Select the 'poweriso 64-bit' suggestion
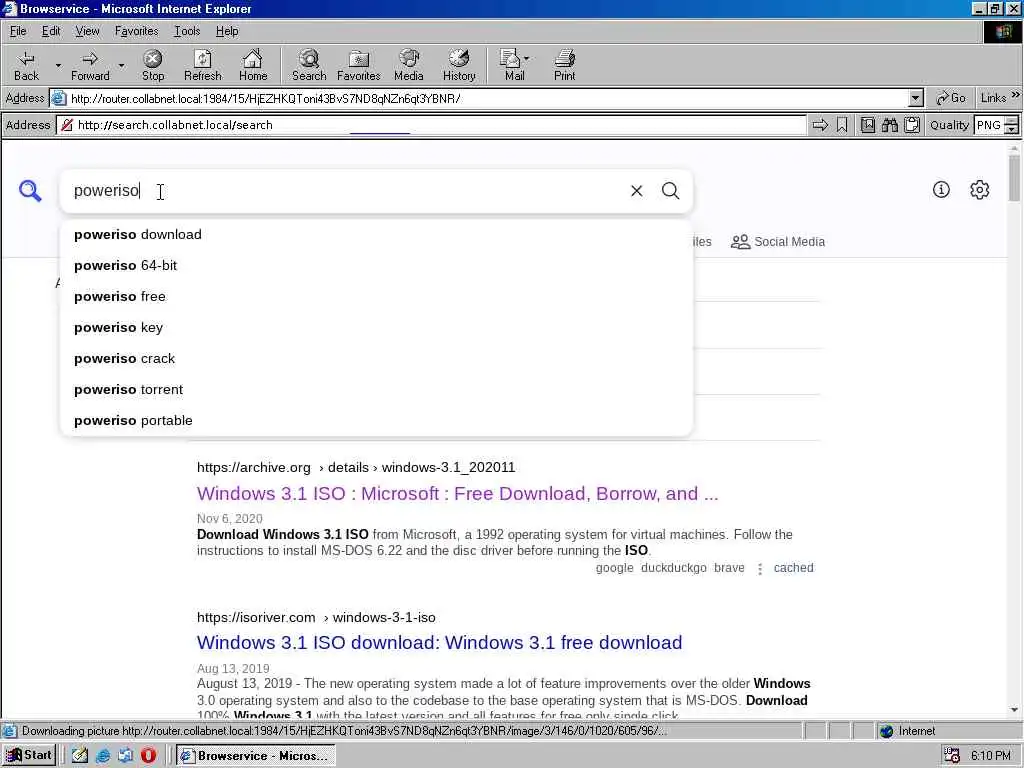The width and height of the screenshot is (1024, 768). 376,265
